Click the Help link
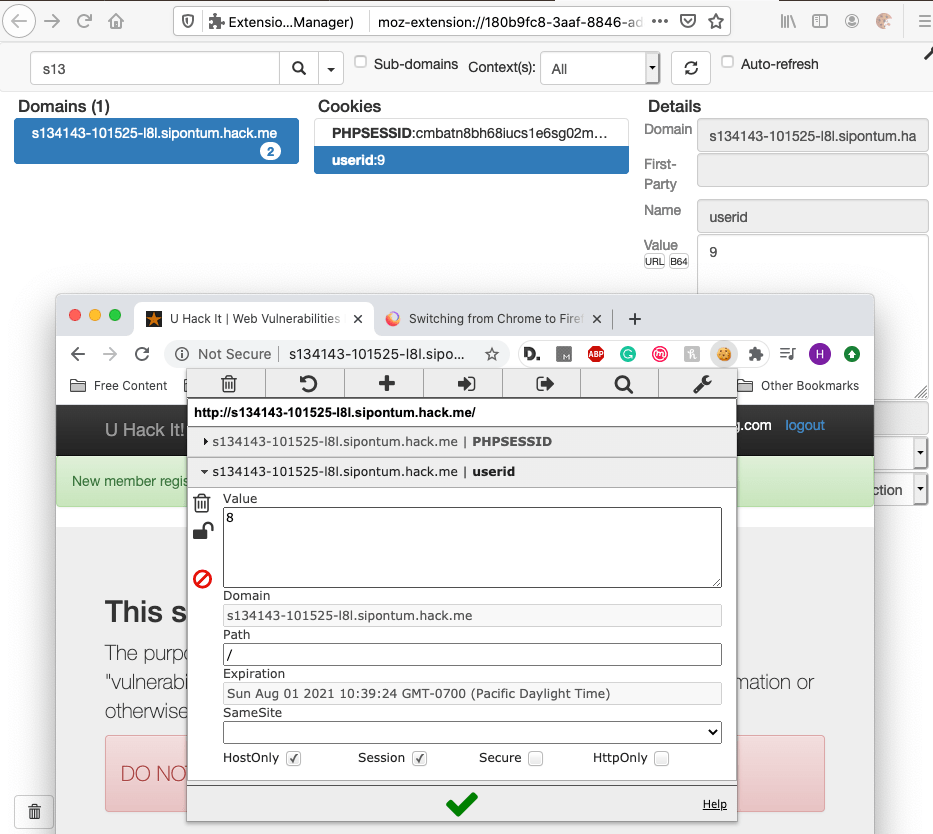933x834 pixels. tap(714, 804)
